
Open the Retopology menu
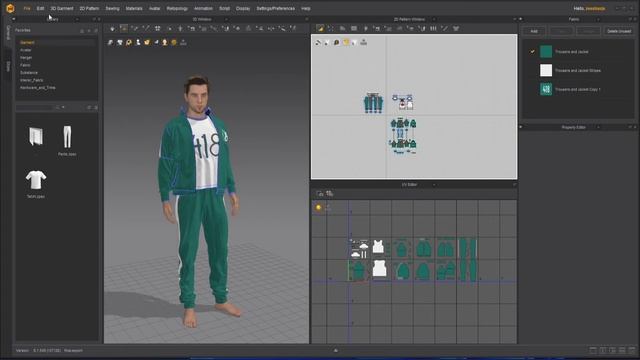pyautogui.click(x=177, y=8)
